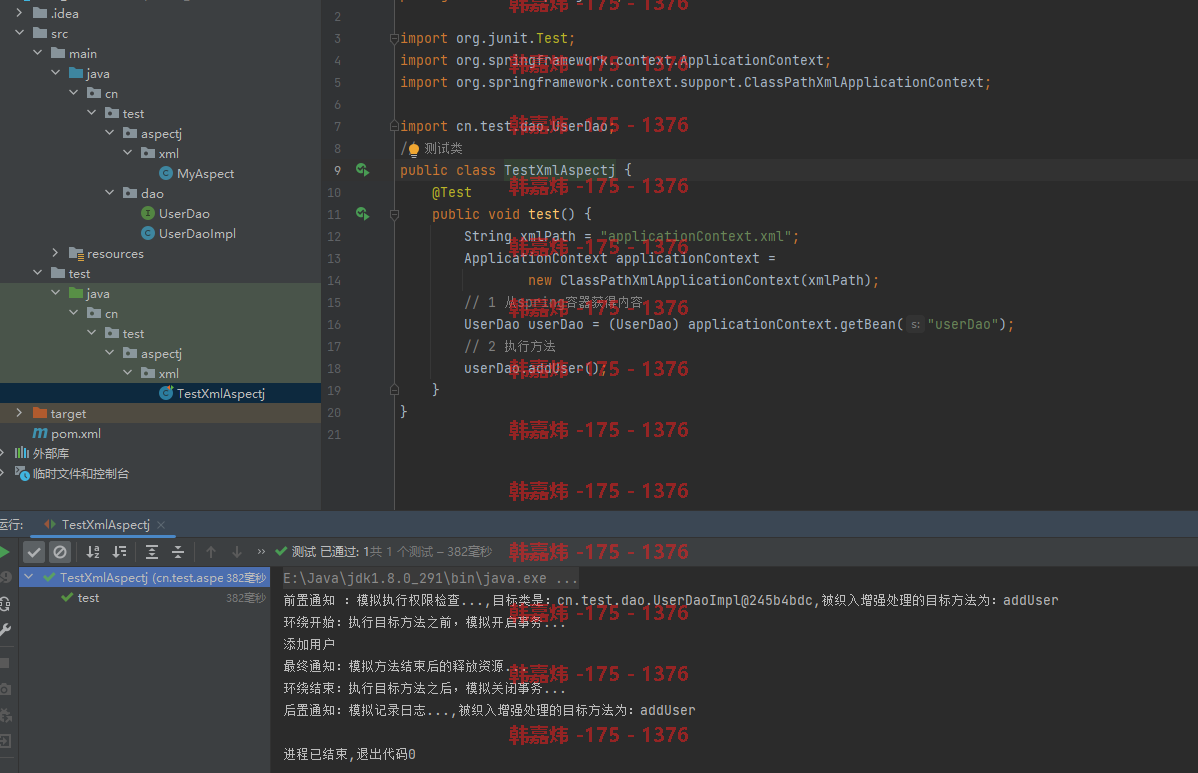The image size is (1198, 773).
Task: Click the yellow lightbulb intention icon
Action: [414, 149]
